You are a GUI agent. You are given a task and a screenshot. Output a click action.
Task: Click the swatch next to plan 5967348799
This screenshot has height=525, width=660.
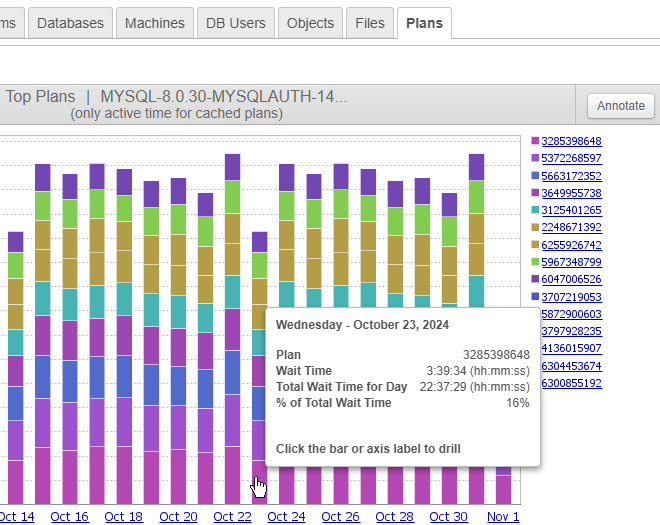click(x=535, y=262)
